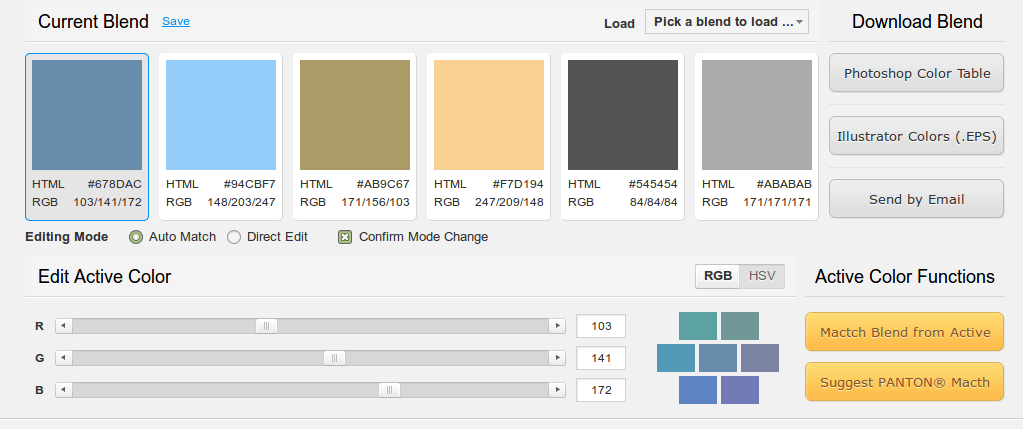Screen dimensions: 1023x429
Task: Click the Suggest PANTON Macth button
Action: point(904,382)
